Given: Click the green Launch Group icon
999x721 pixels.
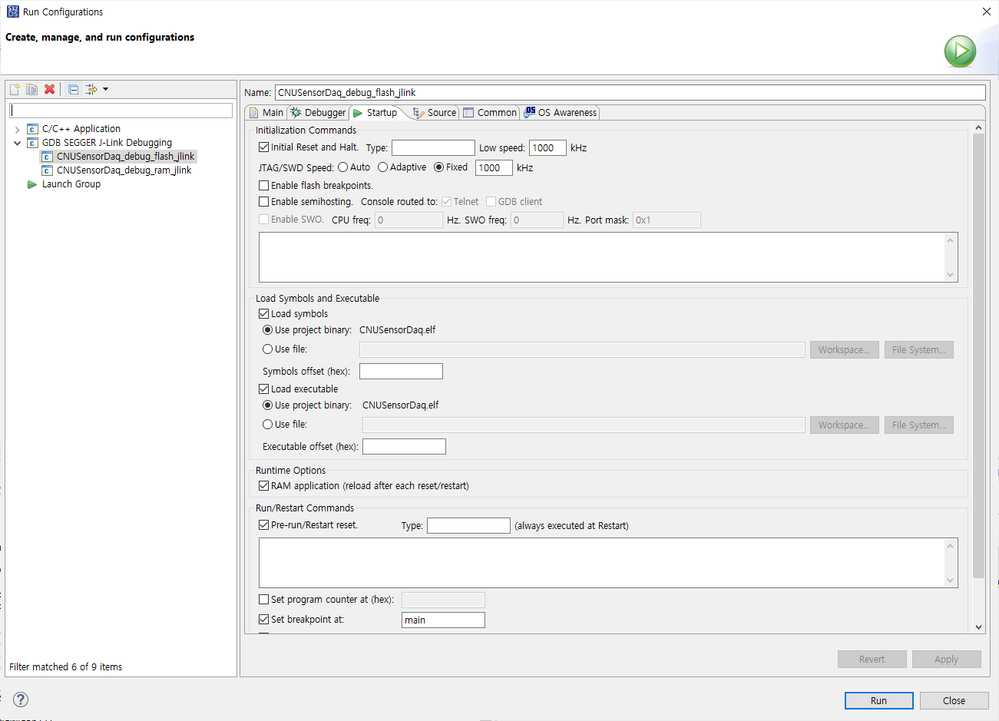Looking at the screenshot, I should pos(32,184).
